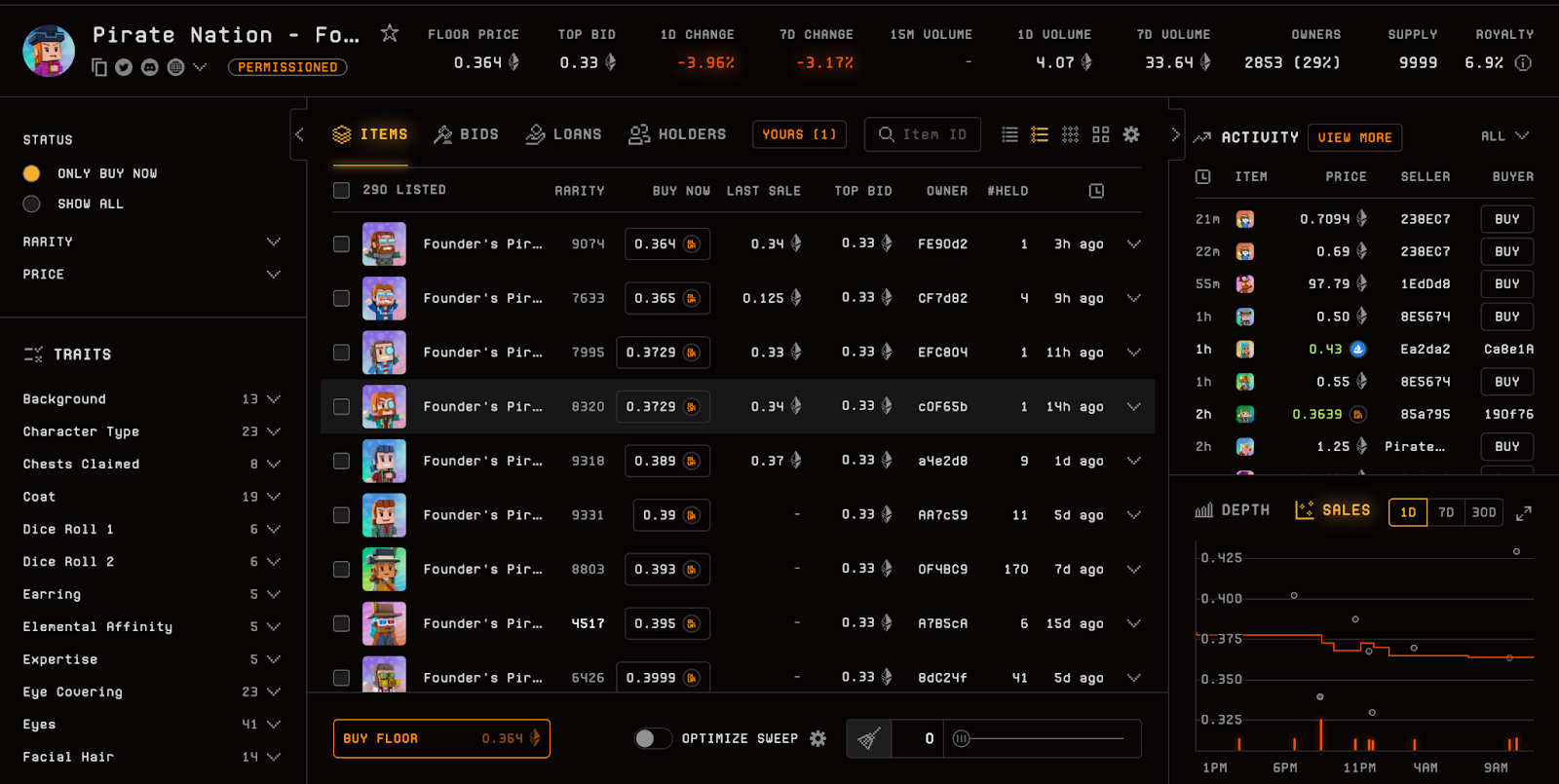Show Yours (1) items
This screenshot has width=1559, height=784.
tap(799, 134)
